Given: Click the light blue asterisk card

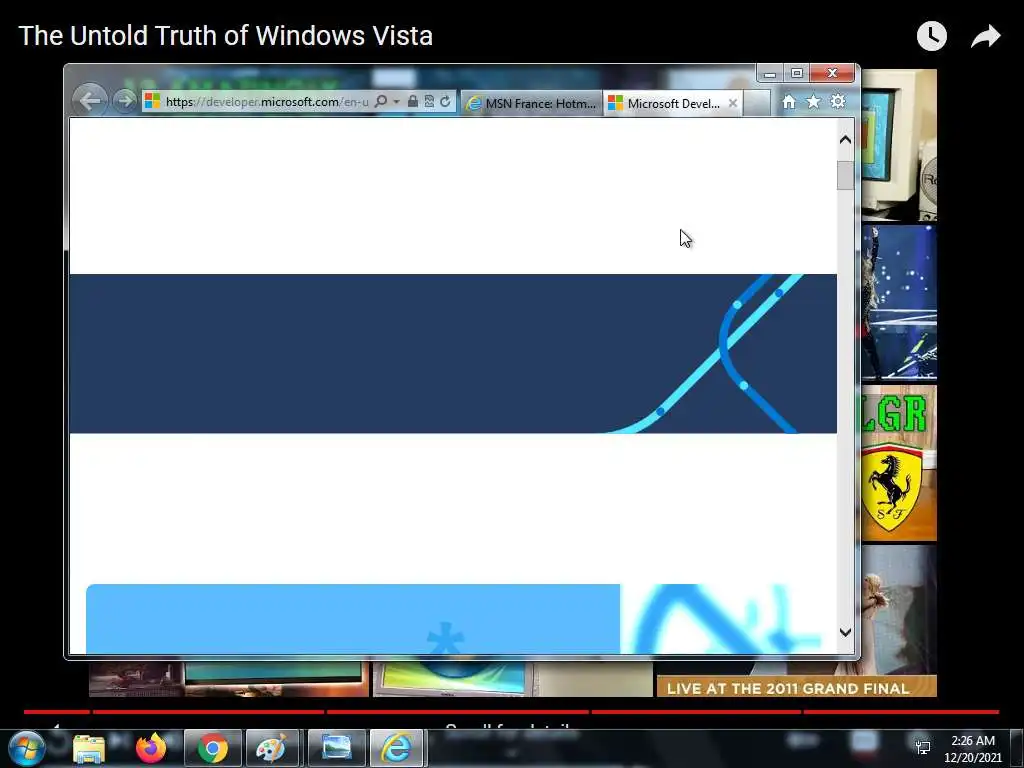Looking at the screenshot, I should (353, 618).
